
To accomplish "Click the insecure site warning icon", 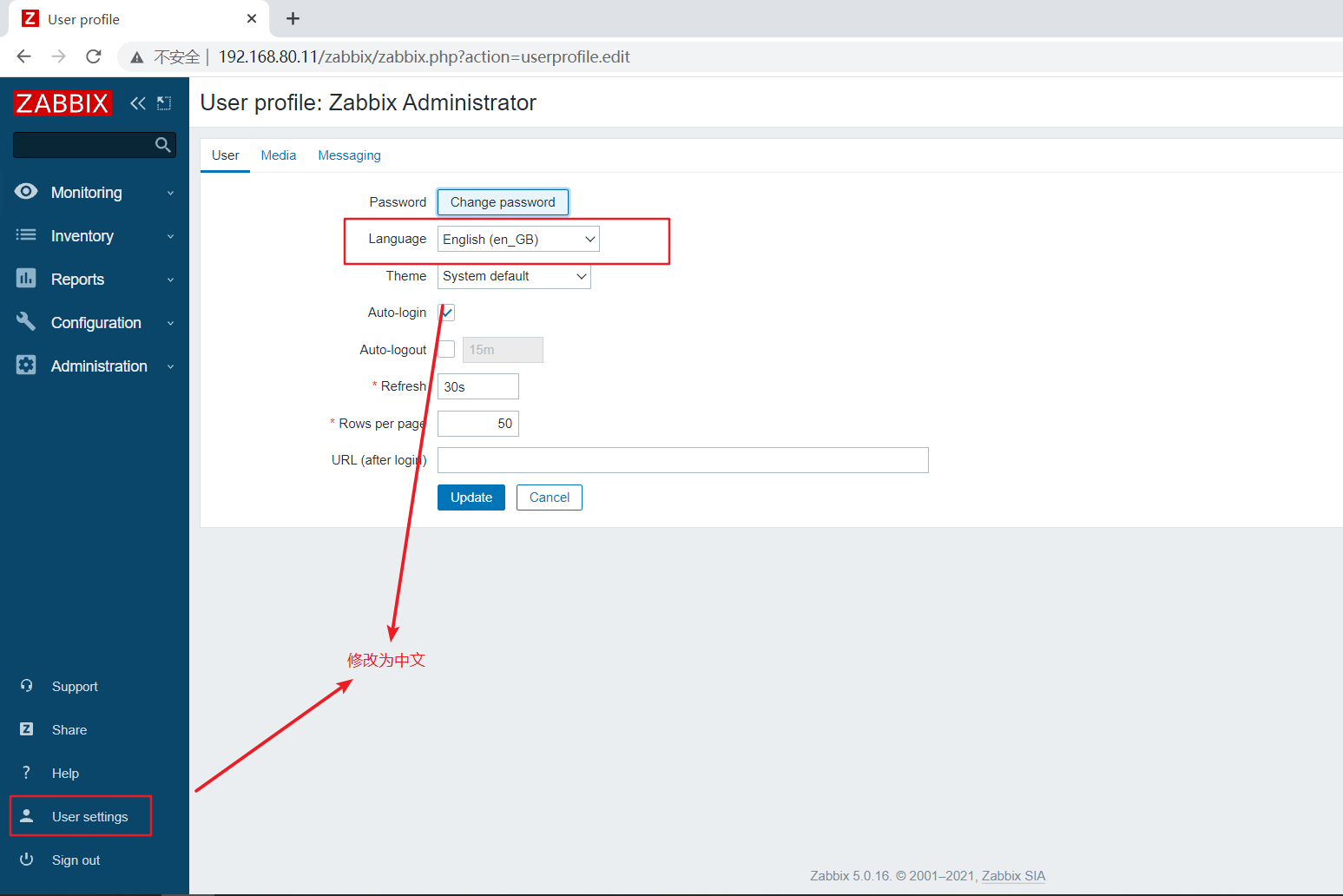I will click(137, 57).
